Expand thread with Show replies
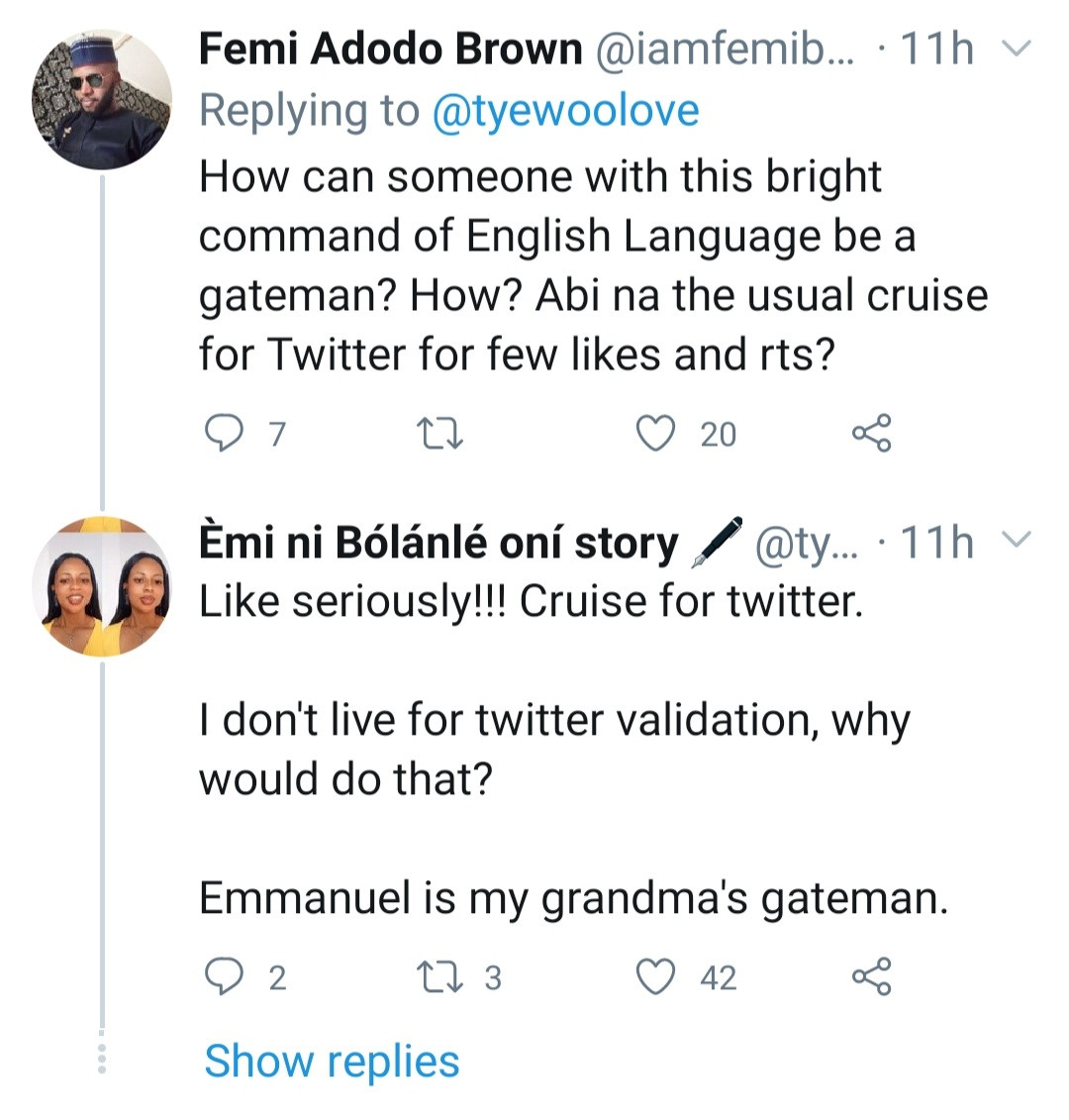The width and height of the screenshot is (1069, 1120). point(332,1061)
